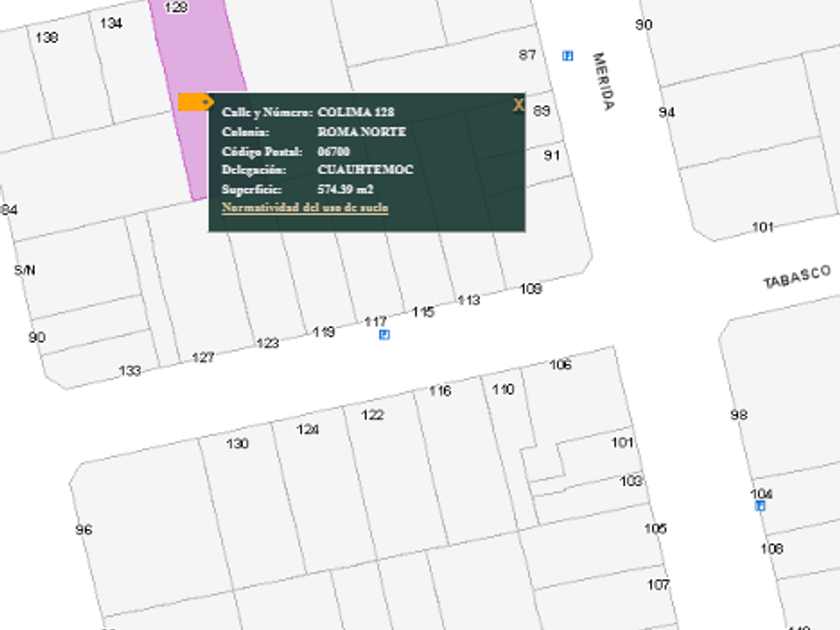Open the Normatividad del uso de suelo link

304,208
